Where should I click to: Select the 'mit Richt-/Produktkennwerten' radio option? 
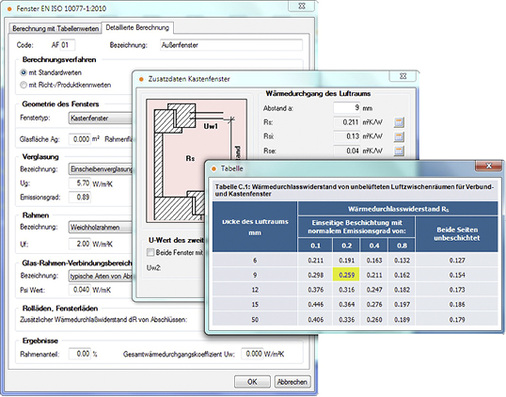[23, 85]
